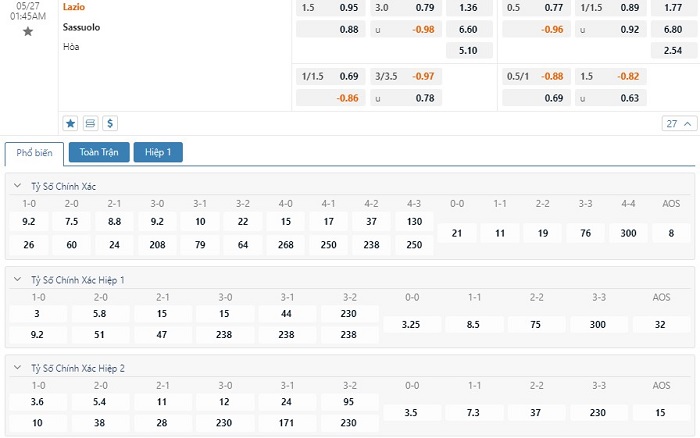Select under odds -0.98
Image resolution: width=700 pixels, height=438 pixels.
click(406, 29)
